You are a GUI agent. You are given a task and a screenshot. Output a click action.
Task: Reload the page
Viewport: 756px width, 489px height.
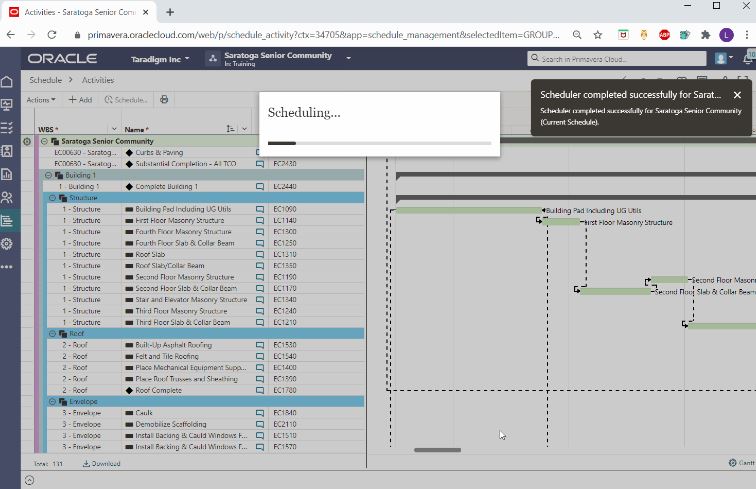(52, 35)
